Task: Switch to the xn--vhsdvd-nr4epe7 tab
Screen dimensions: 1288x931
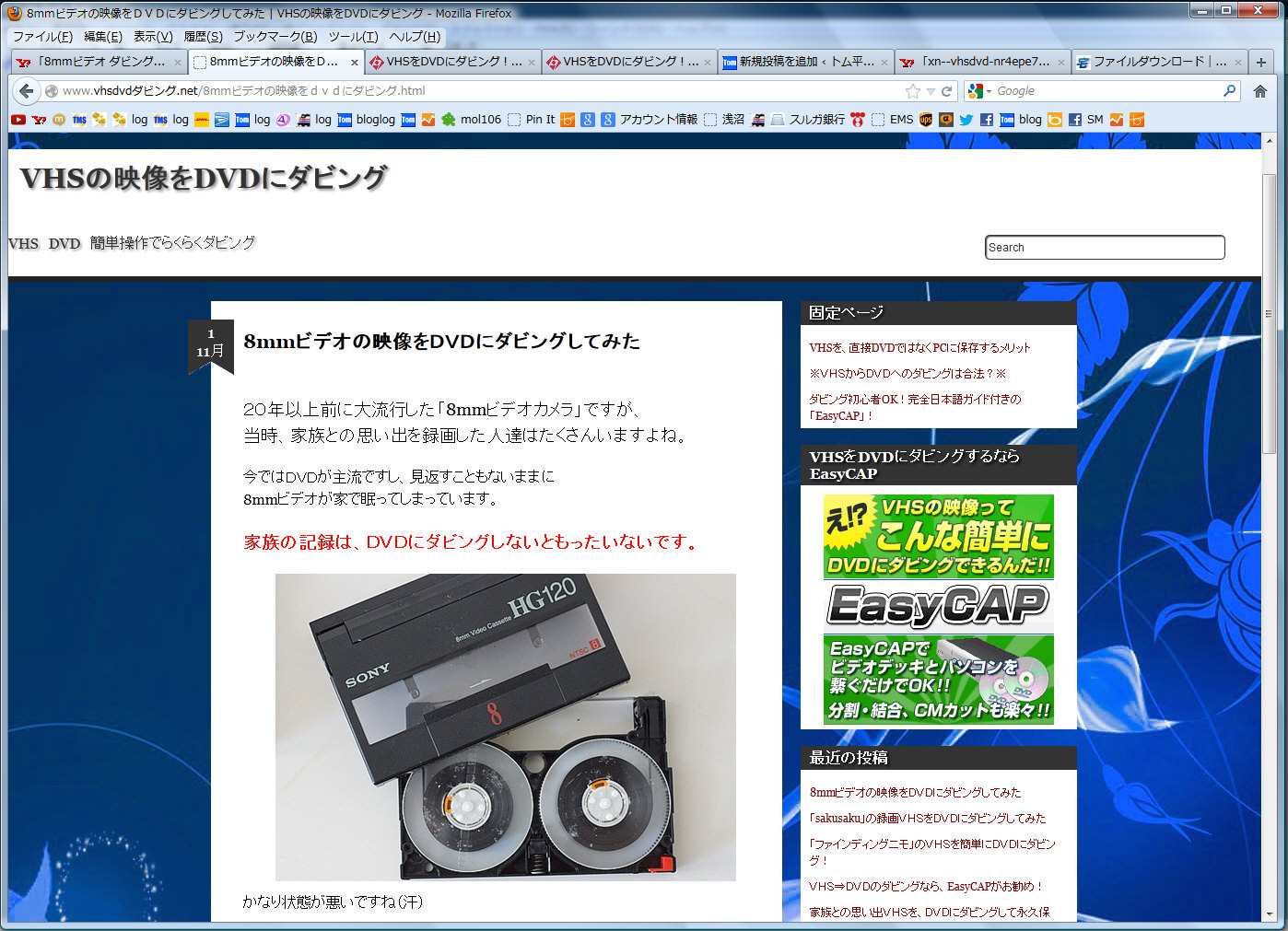Action: tap(982, 62)
